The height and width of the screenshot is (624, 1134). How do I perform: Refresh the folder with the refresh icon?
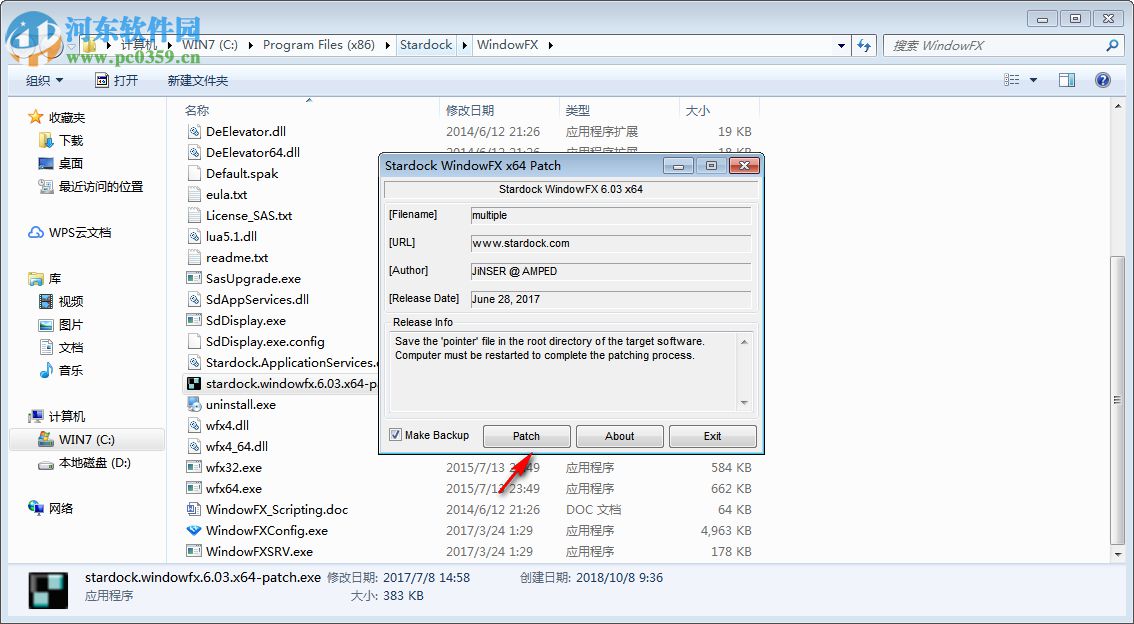(864, 45)
